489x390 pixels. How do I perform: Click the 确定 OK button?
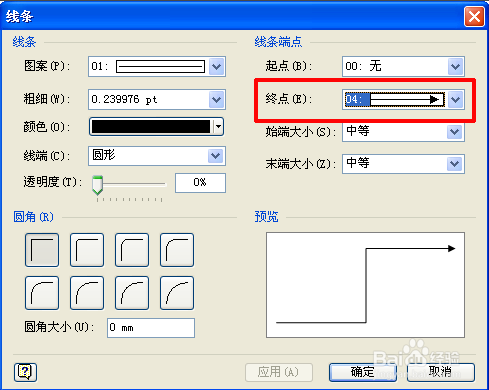[x=363, y=372]
